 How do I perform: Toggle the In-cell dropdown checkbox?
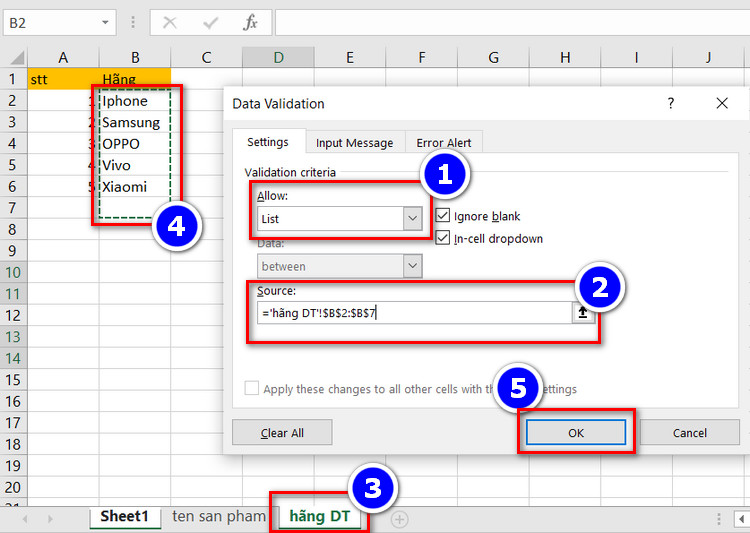point(442,238)
